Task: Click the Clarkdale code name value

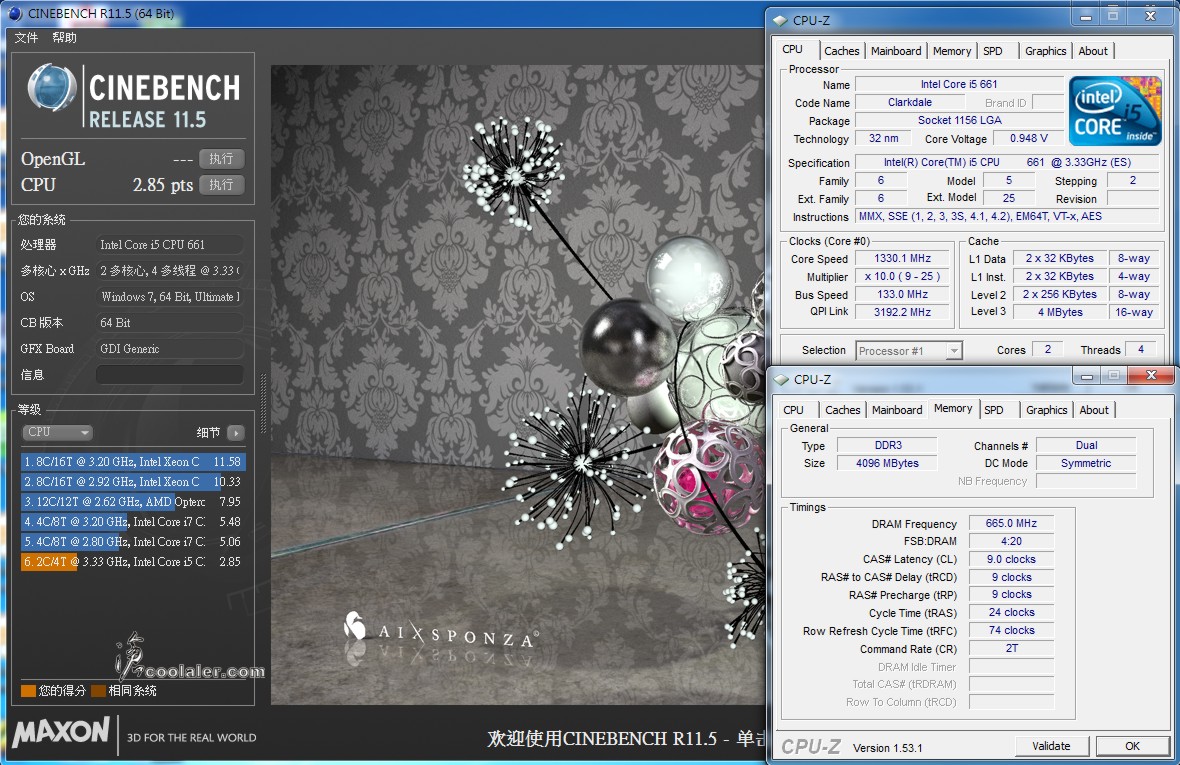Action: coord(909,102)
